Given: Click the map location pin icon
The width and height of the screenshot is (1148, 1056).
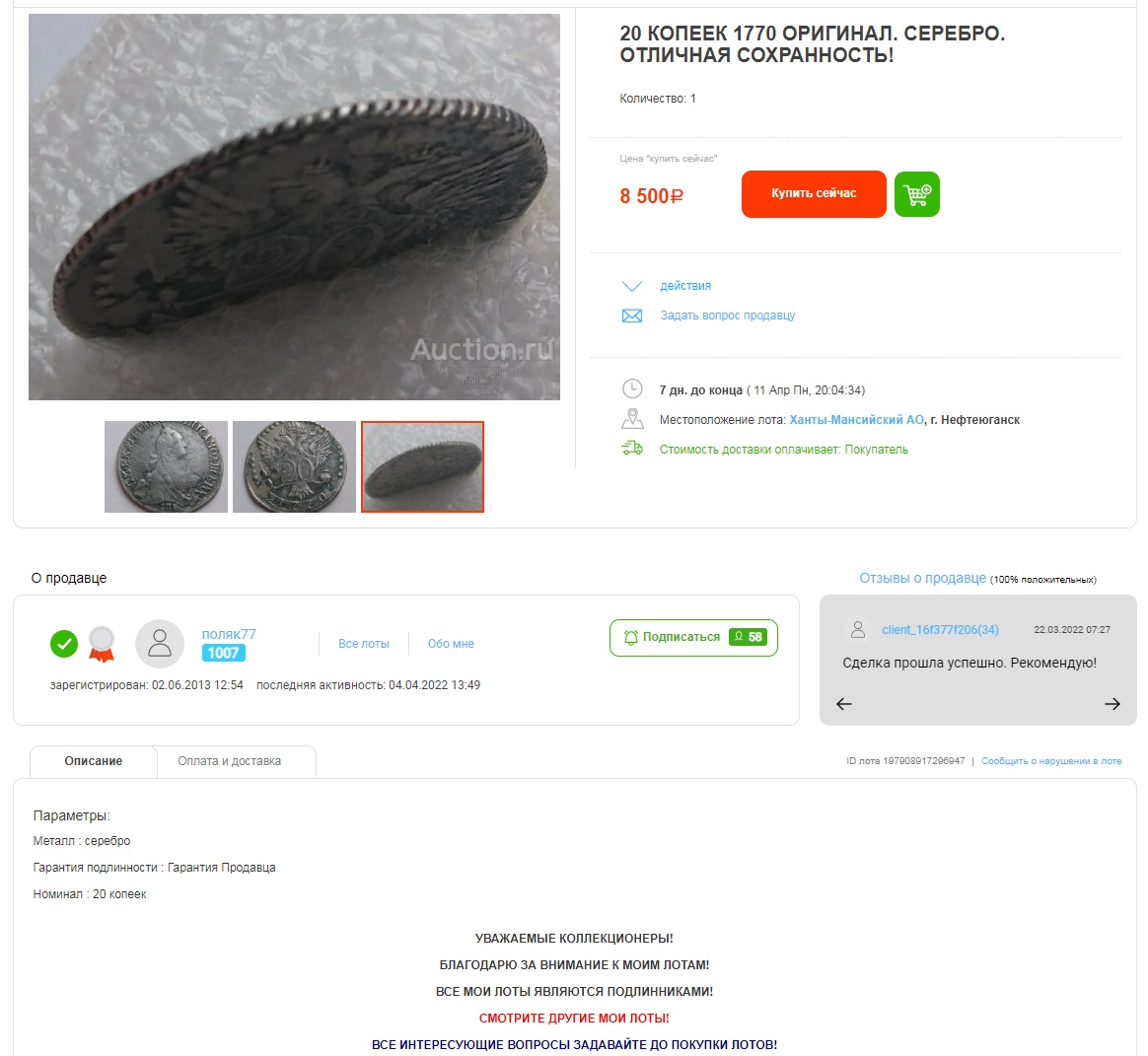Looking at the screenshot, I should point(632,419).
